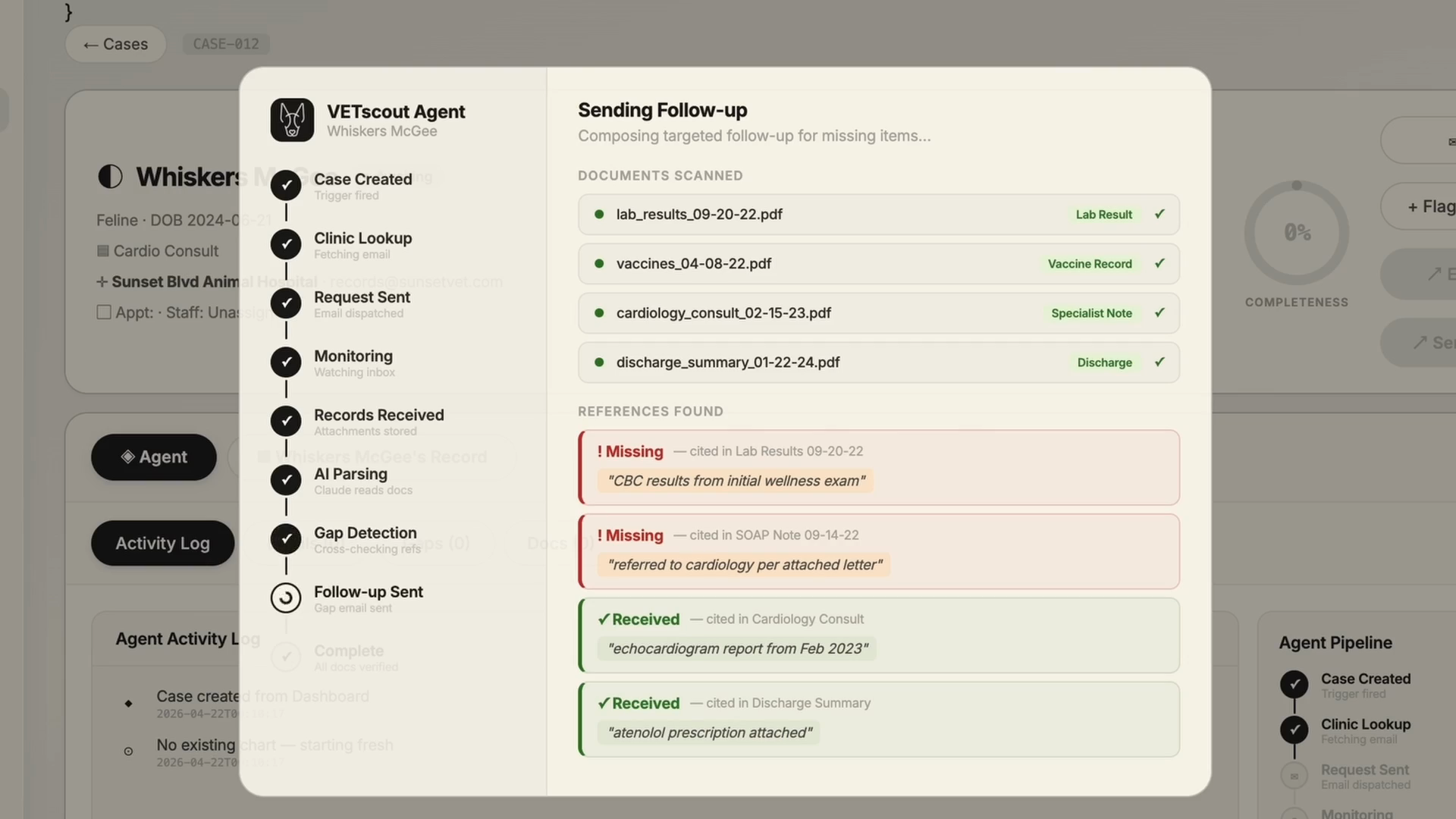This screenshot has height=819, width=1456.
Task: Click quote "CBC results from initial wellness exam"
Action: 736,481
